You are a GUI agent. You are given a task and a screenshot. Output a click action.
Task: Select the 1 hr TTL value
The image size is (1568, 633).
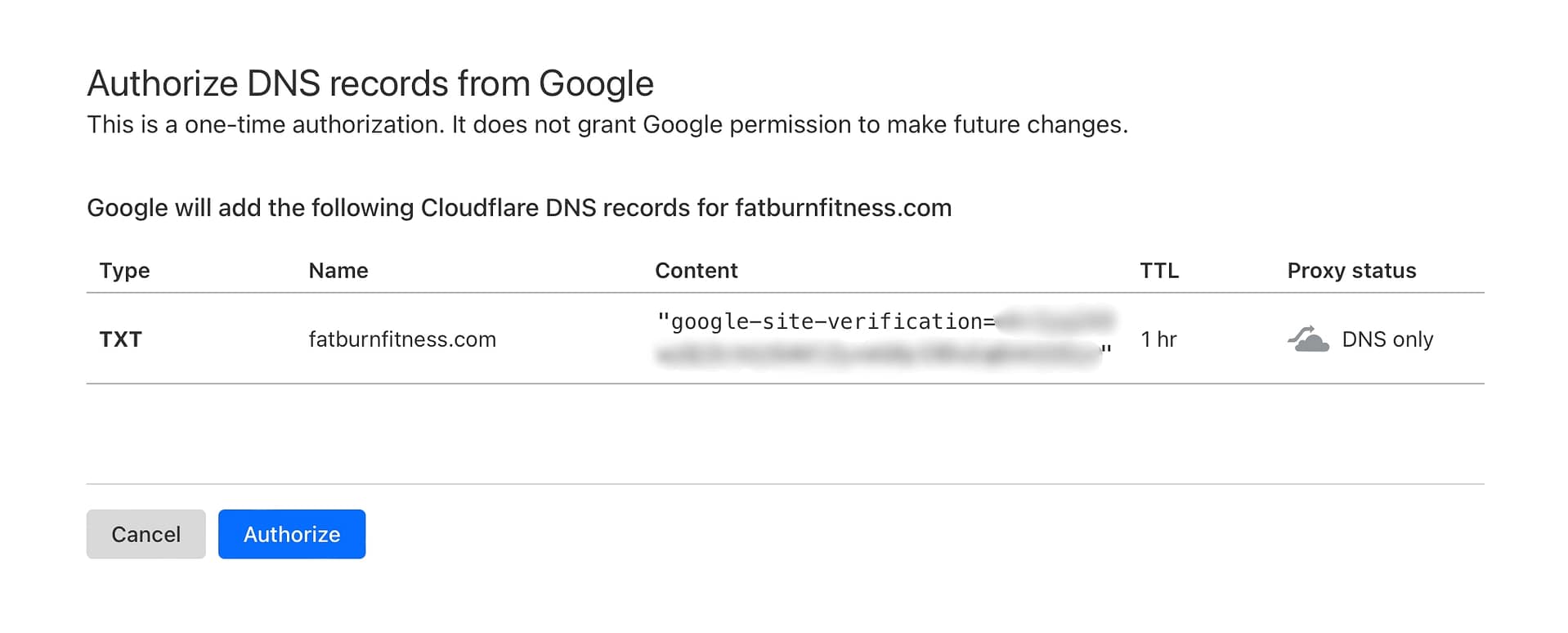tap(1158, 339)
